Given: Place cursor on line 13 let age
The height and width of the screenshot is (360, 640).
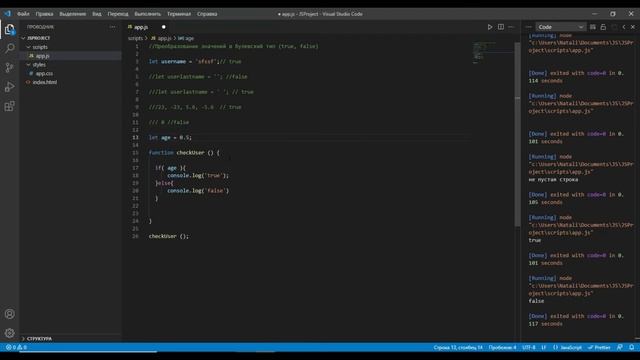Looking at the screenshot, I should (x=170, y=138).
